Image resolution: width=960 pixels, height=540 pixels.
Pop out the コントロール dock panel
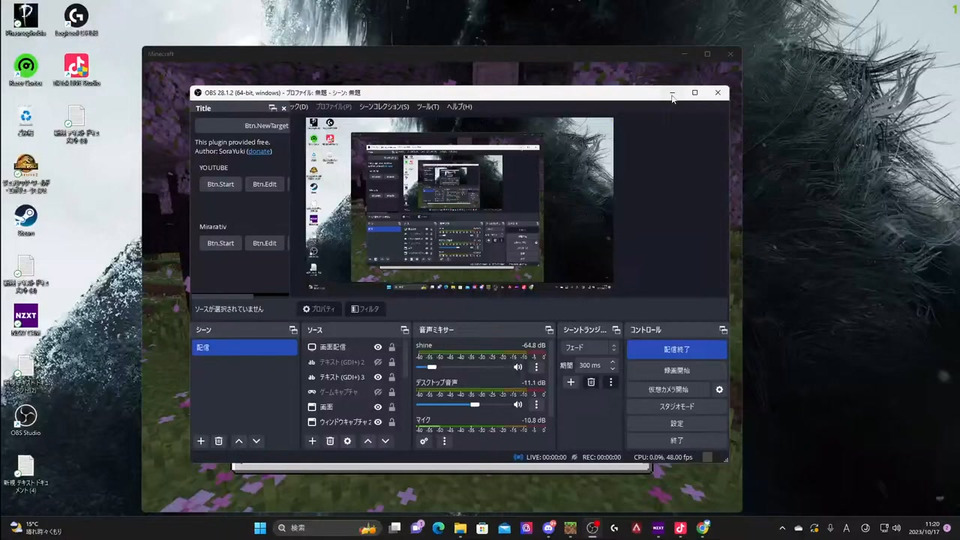point(723,330)
